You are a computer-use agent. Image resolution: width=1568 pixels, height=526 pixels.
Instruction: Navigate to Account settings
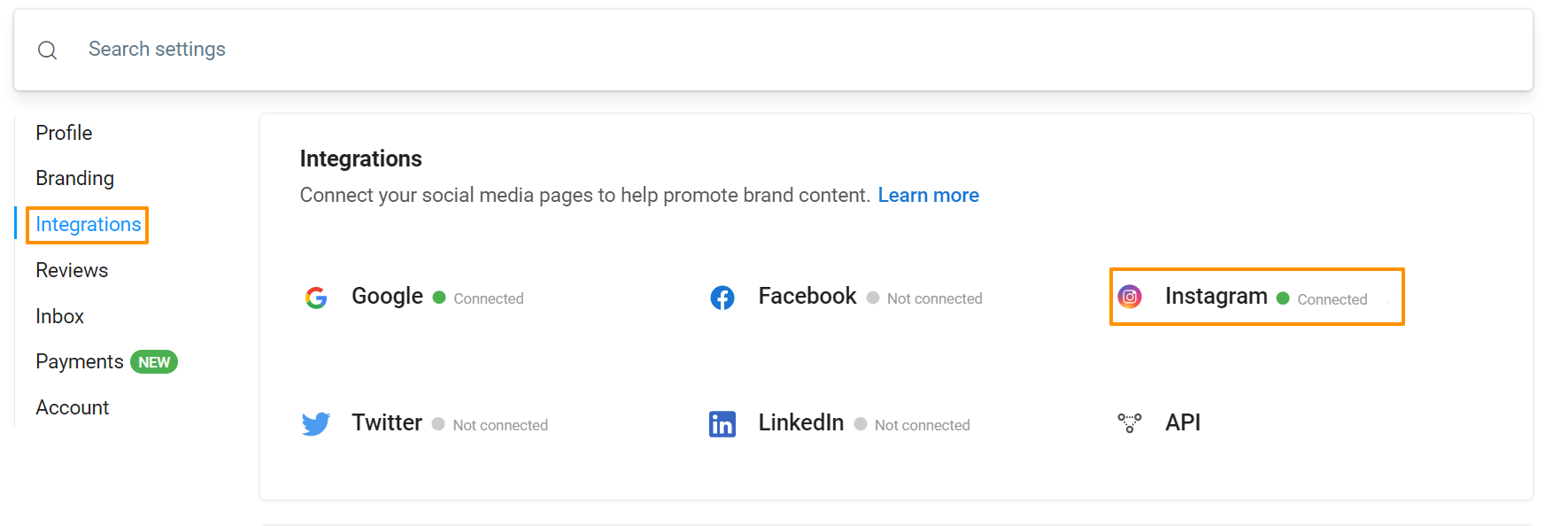pos(72,407)
